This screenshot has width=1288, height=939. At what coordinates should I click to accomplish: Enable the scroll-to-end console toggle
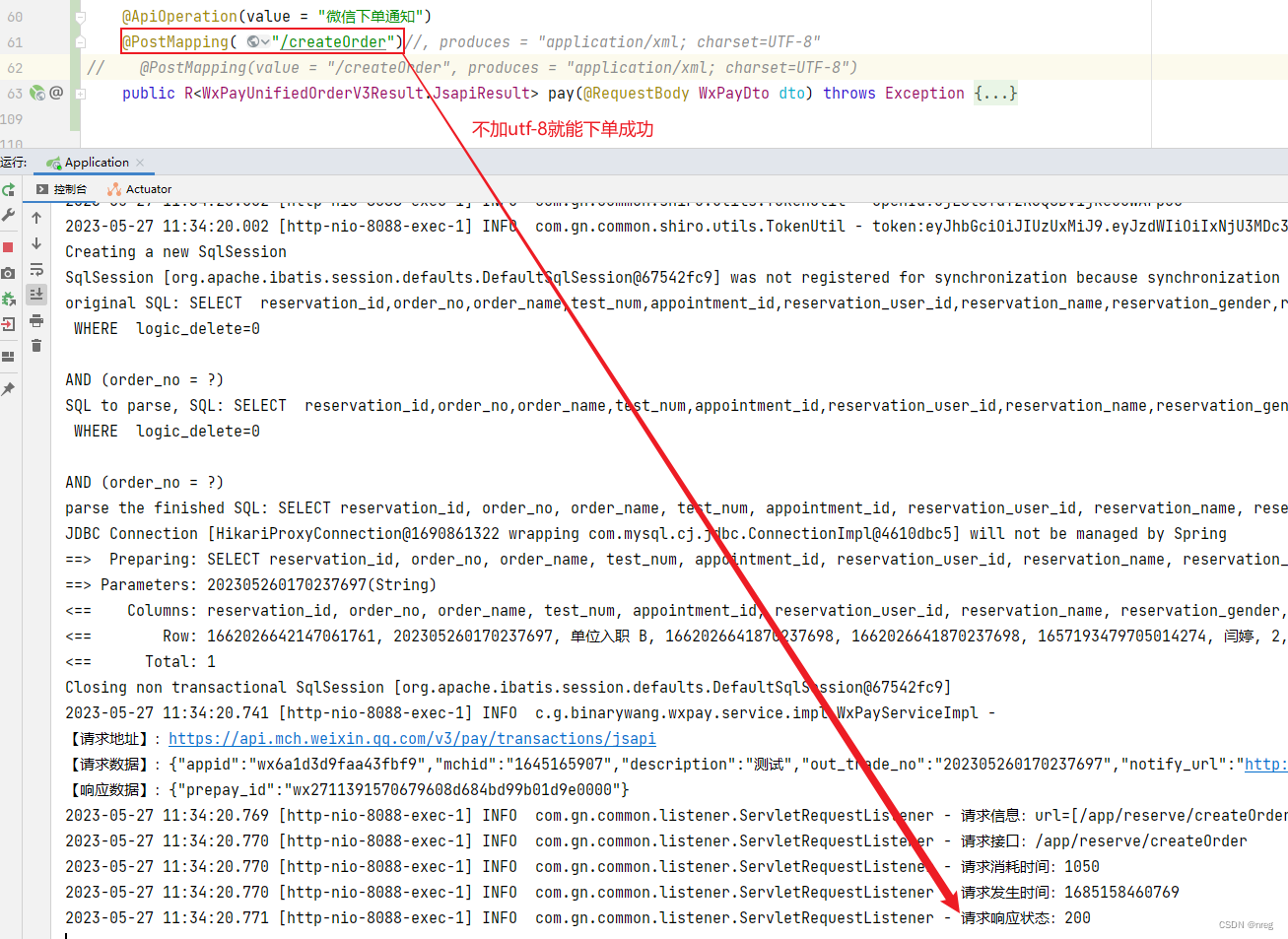(x=35, y=294)
